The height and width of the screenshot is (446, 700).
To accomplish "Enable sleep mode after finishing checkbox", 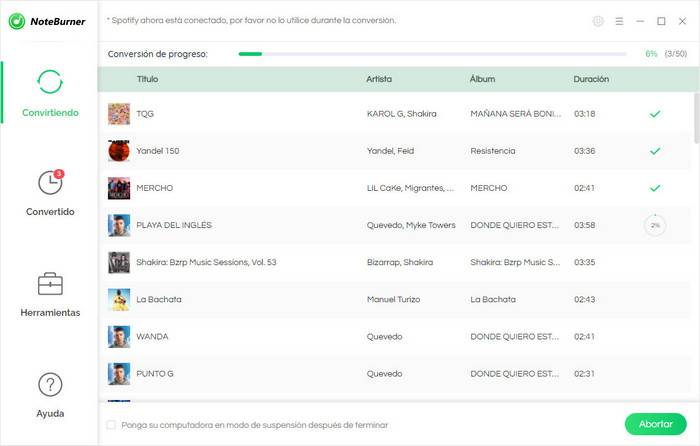I will (111, 425).
